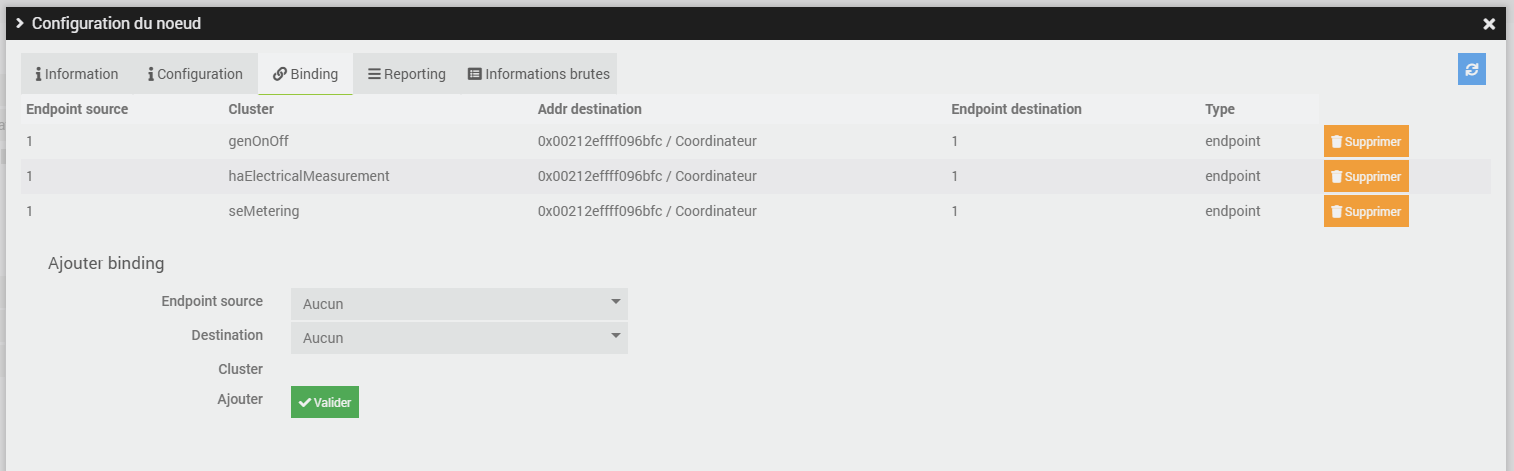Click the Addr destination column header

tap(589, 109)
